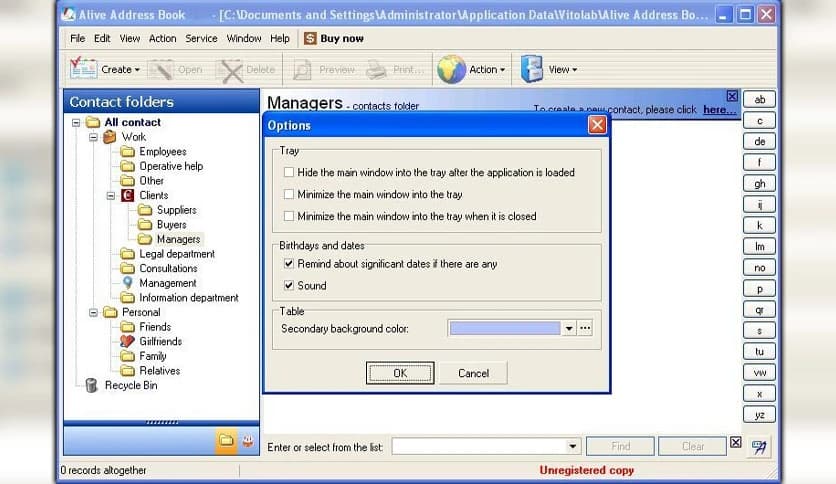Collapse the Work tree node

93,138
